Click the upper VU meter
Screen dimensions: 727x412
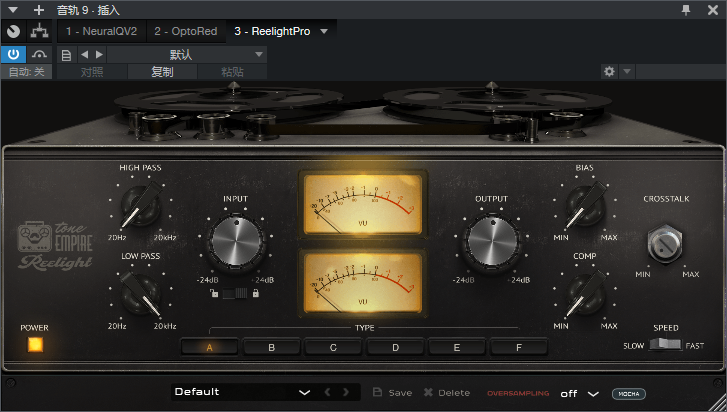tap(363, 204)
